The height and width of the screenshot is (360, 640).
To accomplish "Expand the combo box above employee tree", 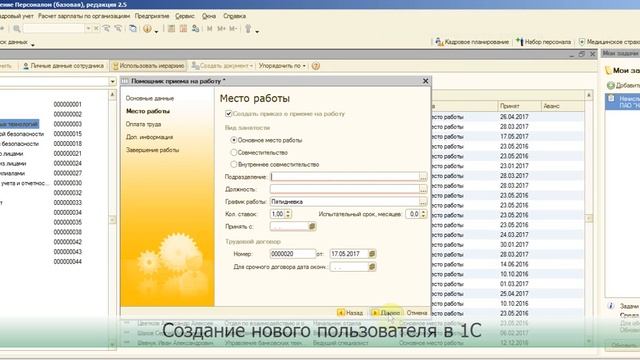I will 113,82.
